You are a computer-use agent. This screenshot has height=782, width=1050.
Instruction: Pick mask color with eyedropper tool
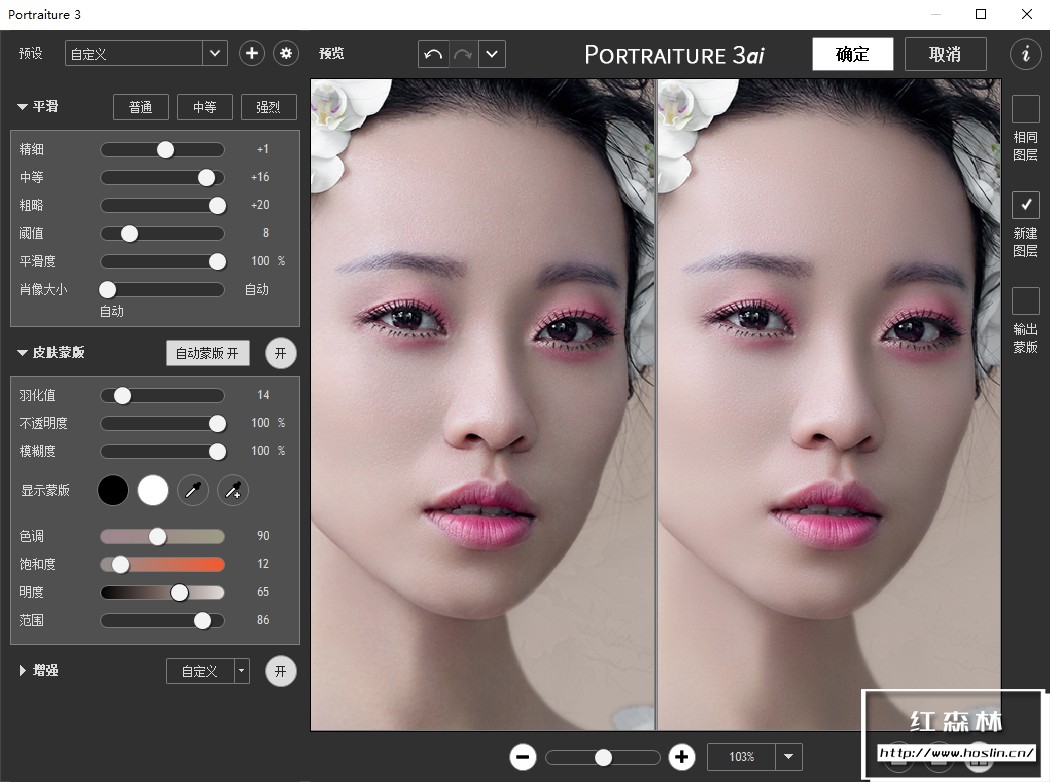click(x=193, y=491)
